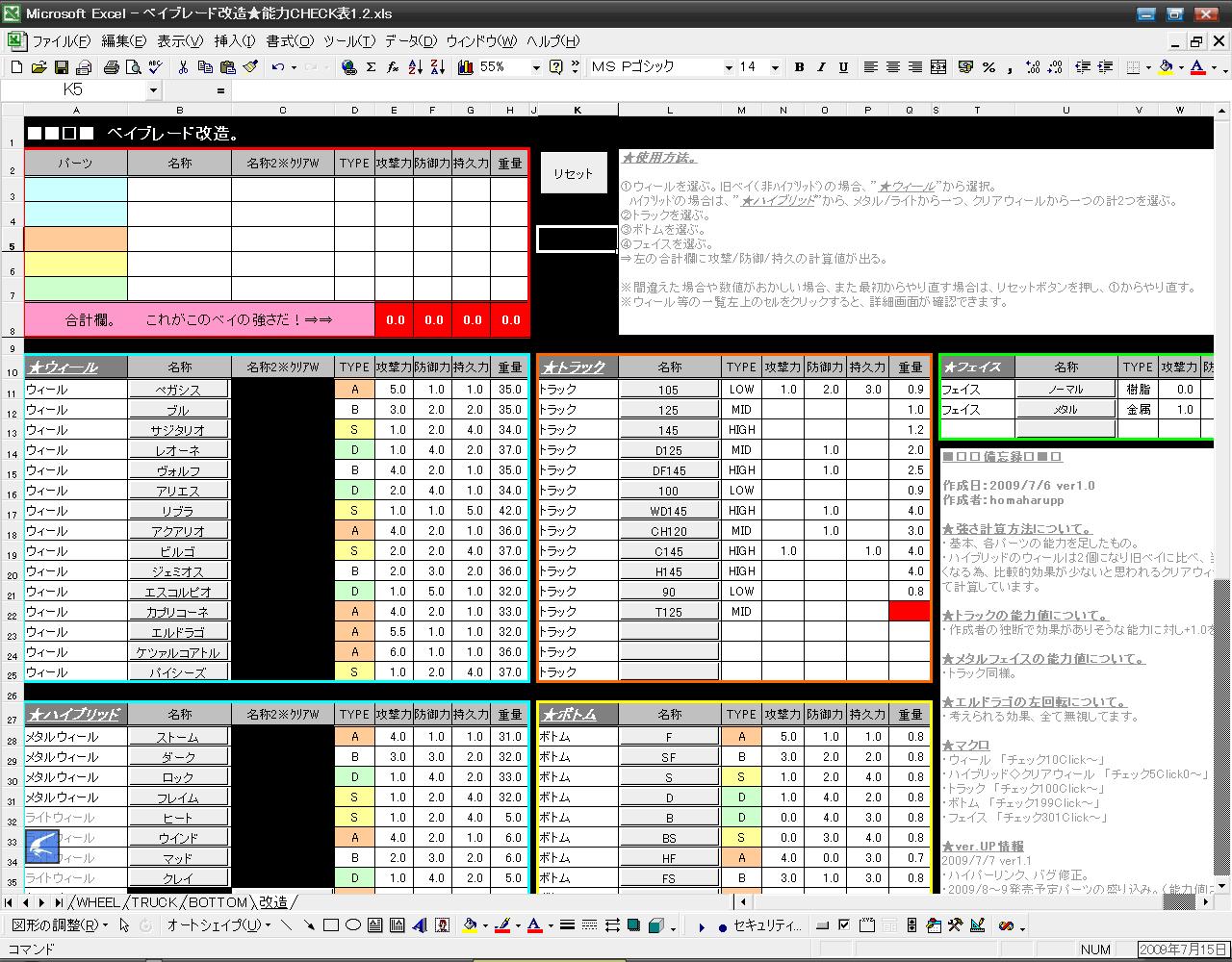
Task: Paste from clipboard using the Paste icon
Action: [x=227, y=67]
